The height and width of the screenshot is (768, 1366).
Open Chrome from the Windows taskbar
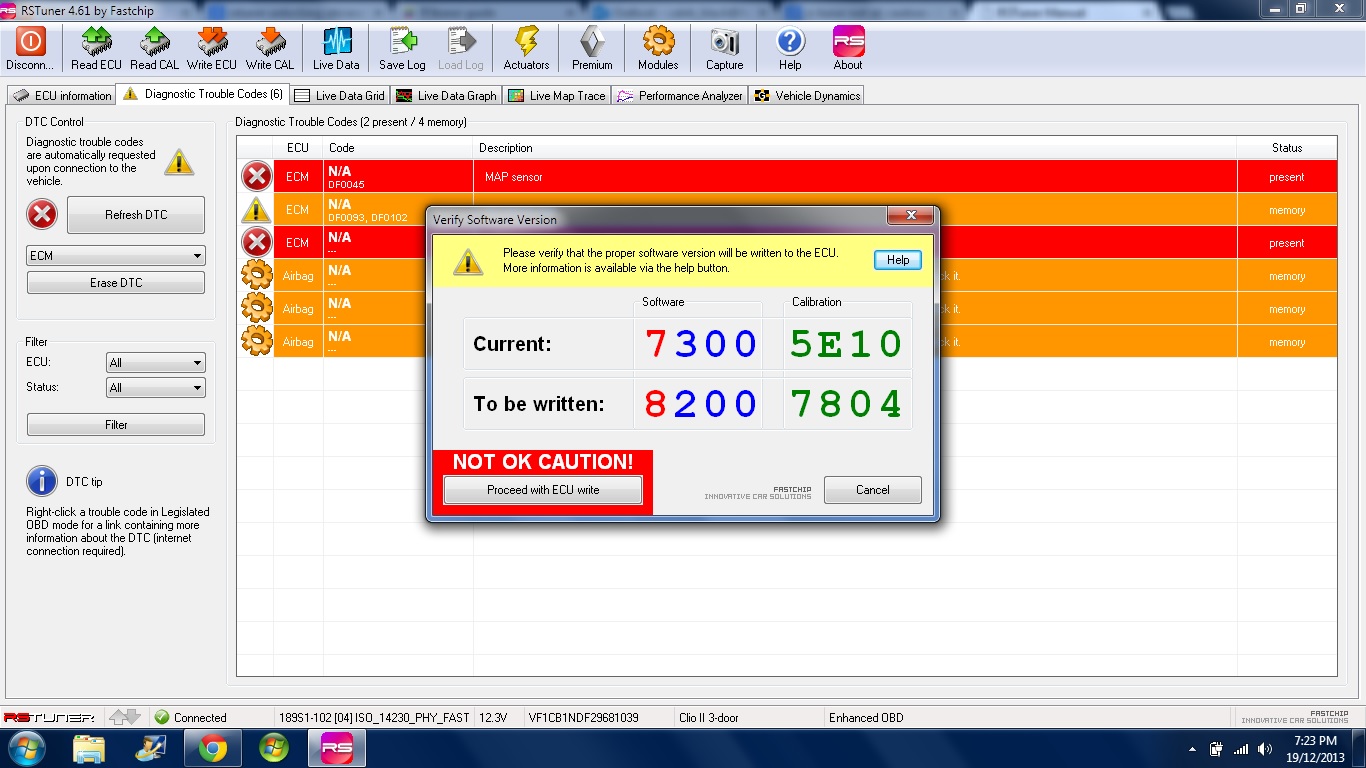tap(212, 748)
